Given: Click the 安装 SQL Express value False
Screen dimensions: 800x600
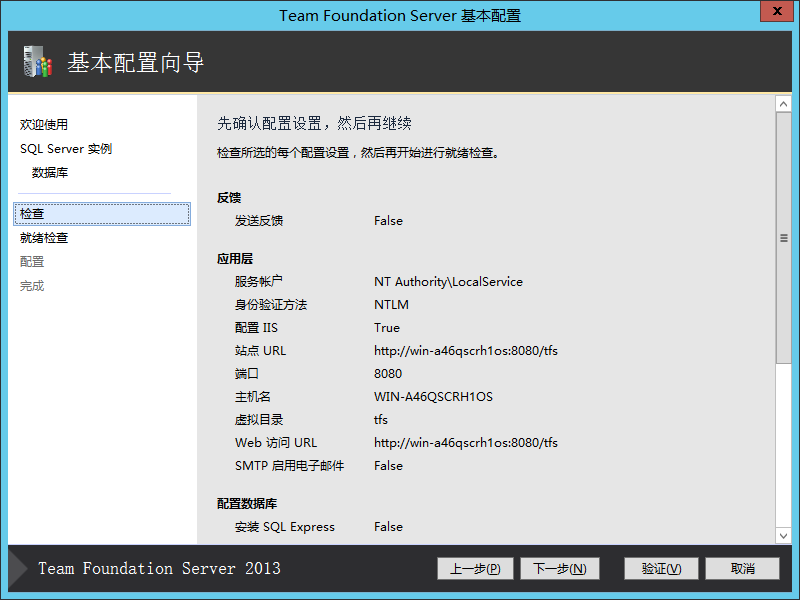Looking at the screenshot, I should (388, 527).
